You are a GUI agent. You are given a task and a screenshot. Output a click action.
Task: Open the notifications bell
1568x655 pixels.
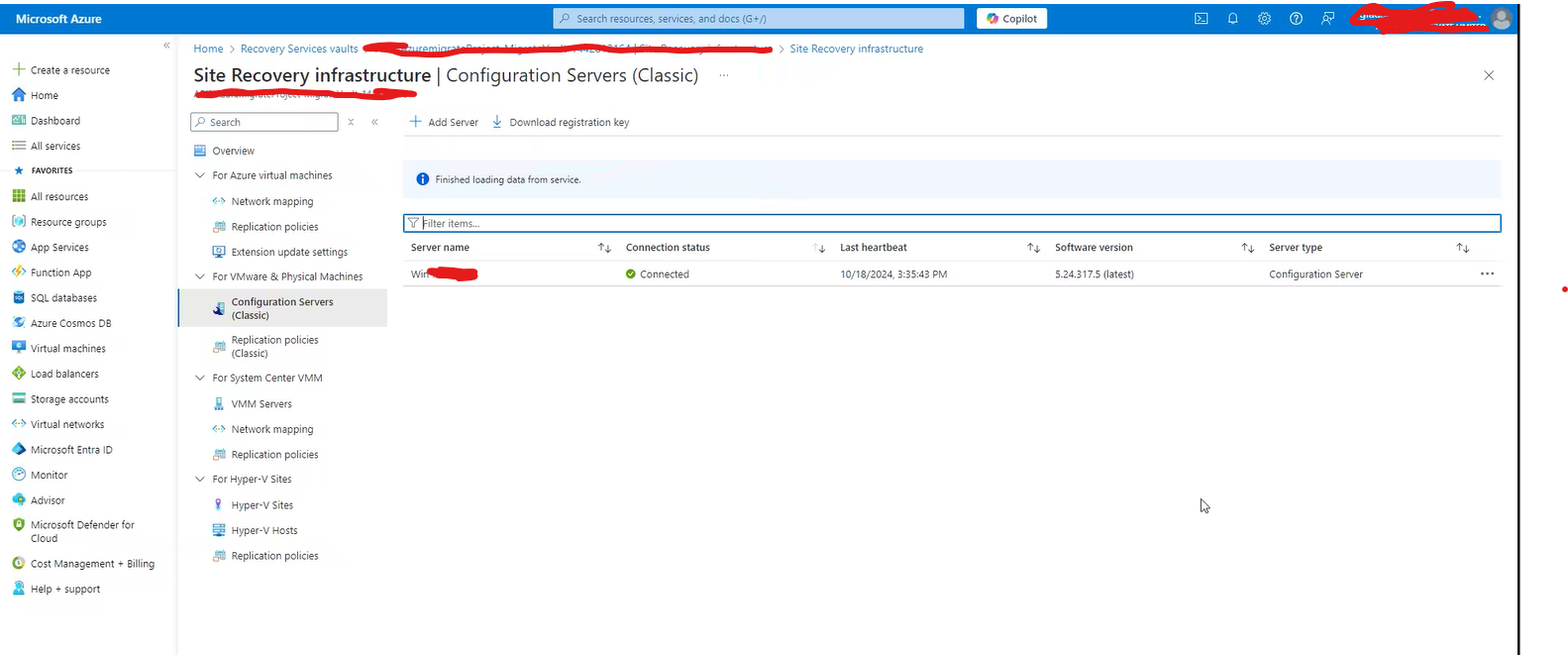[1232, 18]
